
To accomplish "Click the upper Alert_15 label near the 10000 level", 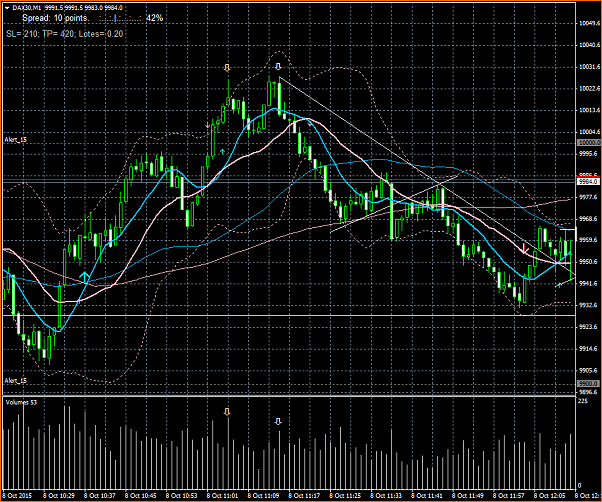I will 16,140.
